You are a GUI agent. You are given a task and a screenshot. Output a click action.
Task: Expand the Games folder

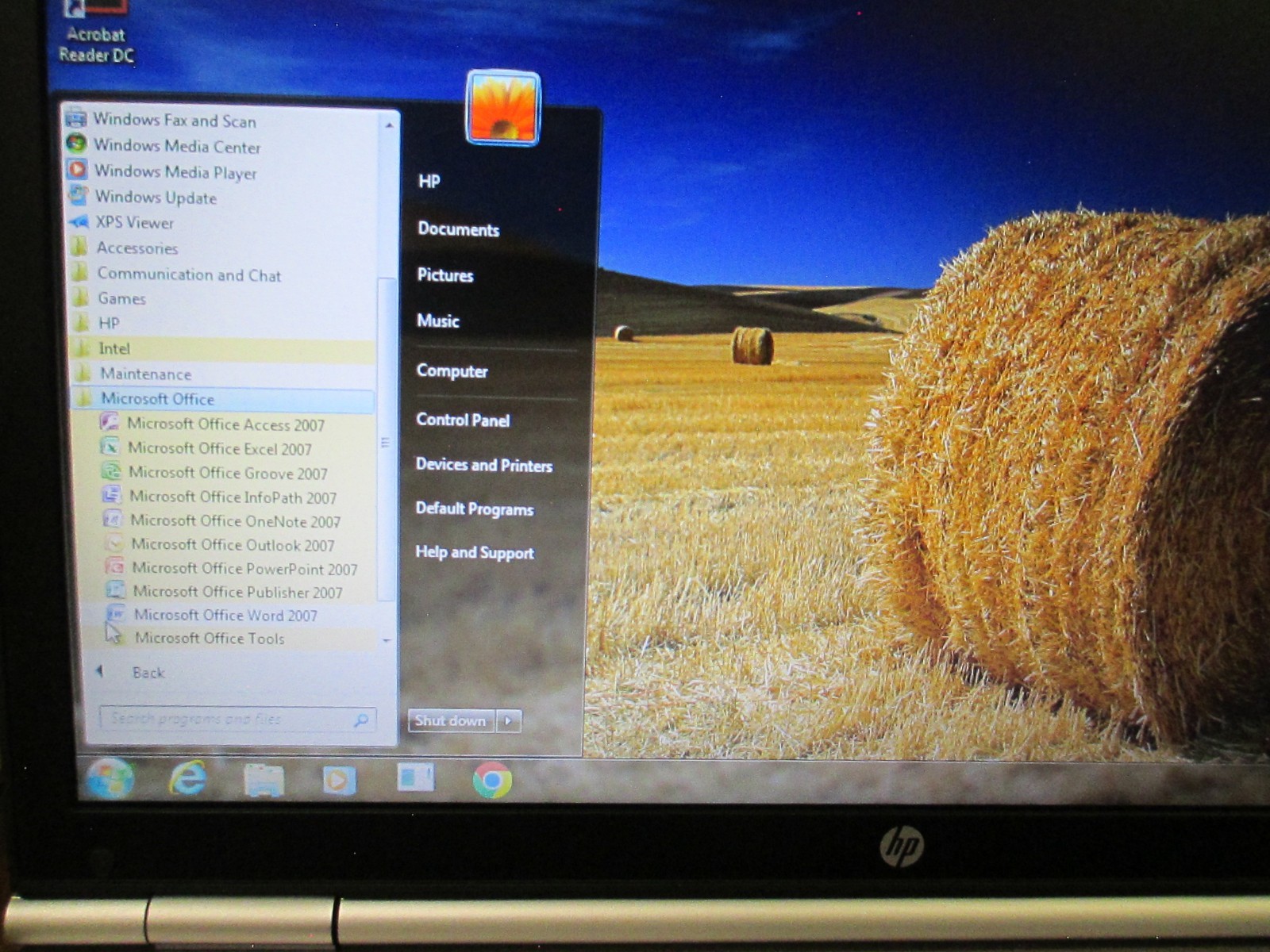(110, 298)
